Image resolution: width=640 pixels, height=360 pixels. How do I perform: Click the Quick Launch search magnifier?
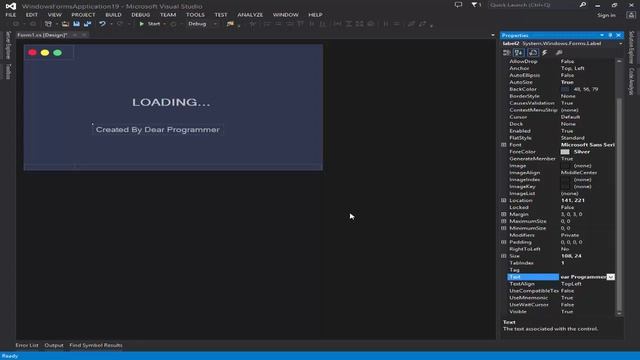coord(583,5)
